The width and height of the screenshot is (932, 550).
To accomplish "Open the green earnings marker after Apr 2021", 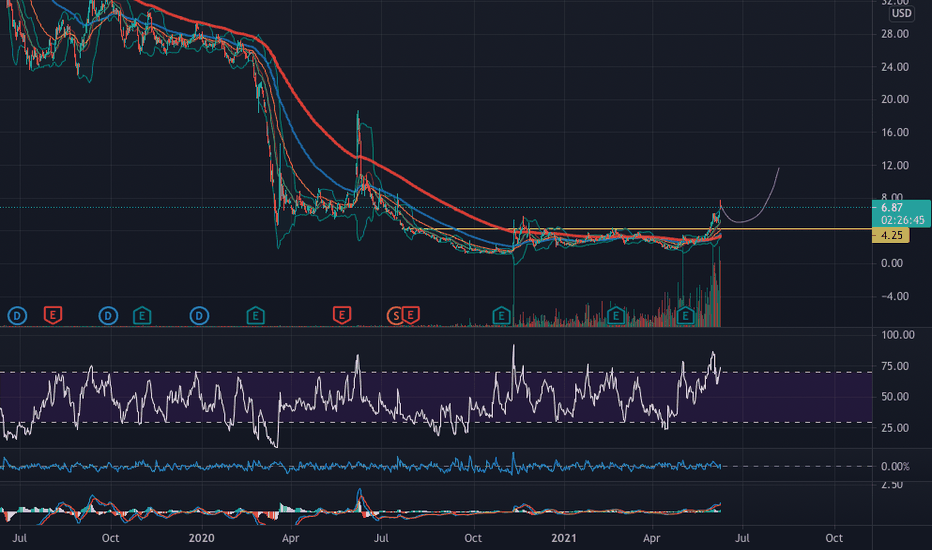I will 685,315.
